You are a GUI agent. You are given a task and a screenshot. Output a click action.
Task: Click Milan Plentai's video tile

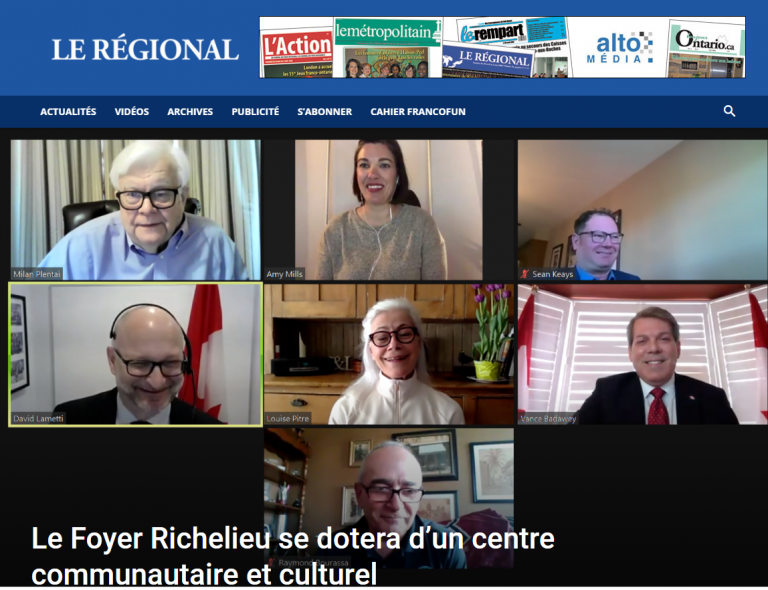[136, 210]
